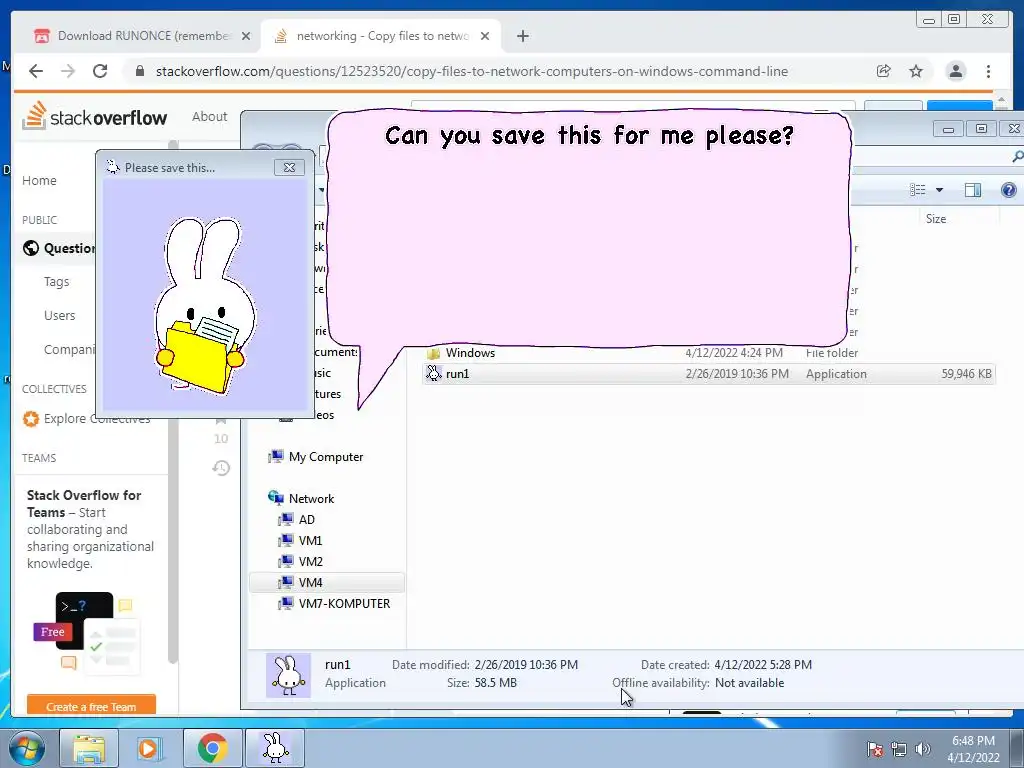Open Explore Collectives link
The height and width of the screenshot is (768, 1024).
coord(86,419)
